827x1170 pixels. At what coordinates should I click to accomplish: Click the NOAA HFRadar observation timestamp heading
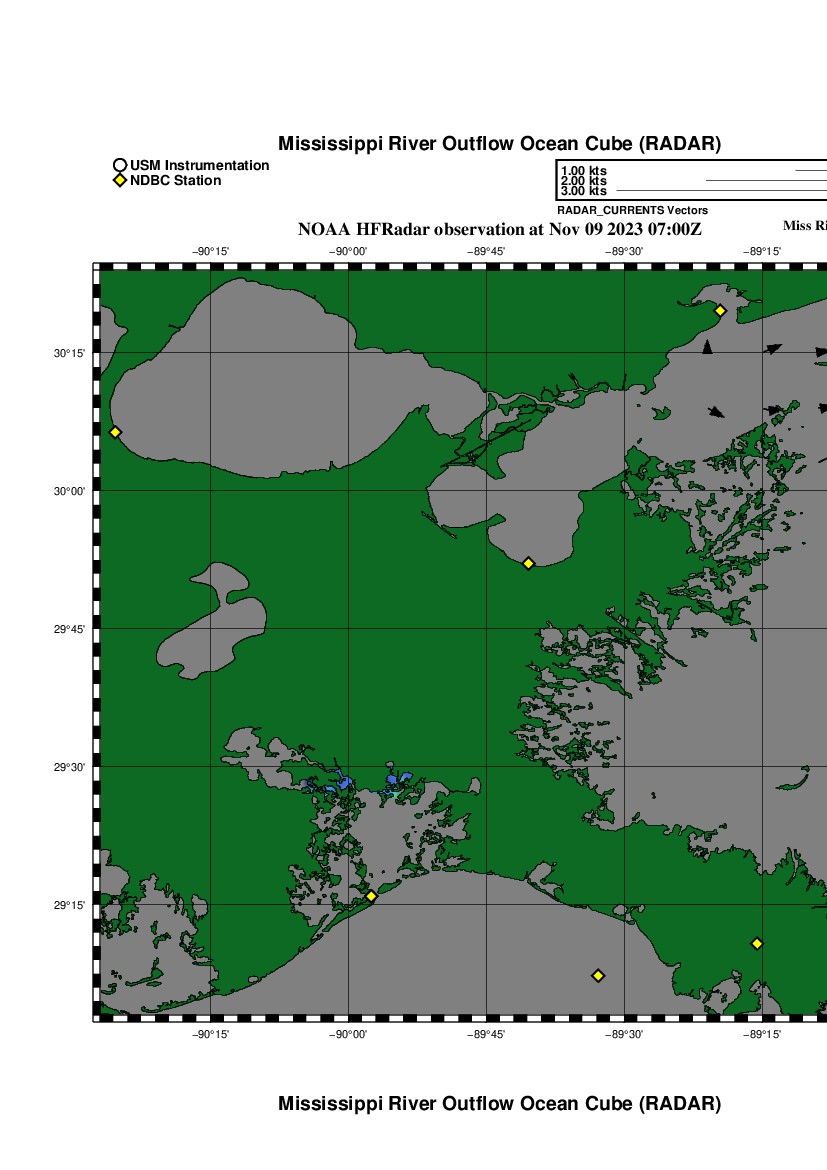(500, 229)
